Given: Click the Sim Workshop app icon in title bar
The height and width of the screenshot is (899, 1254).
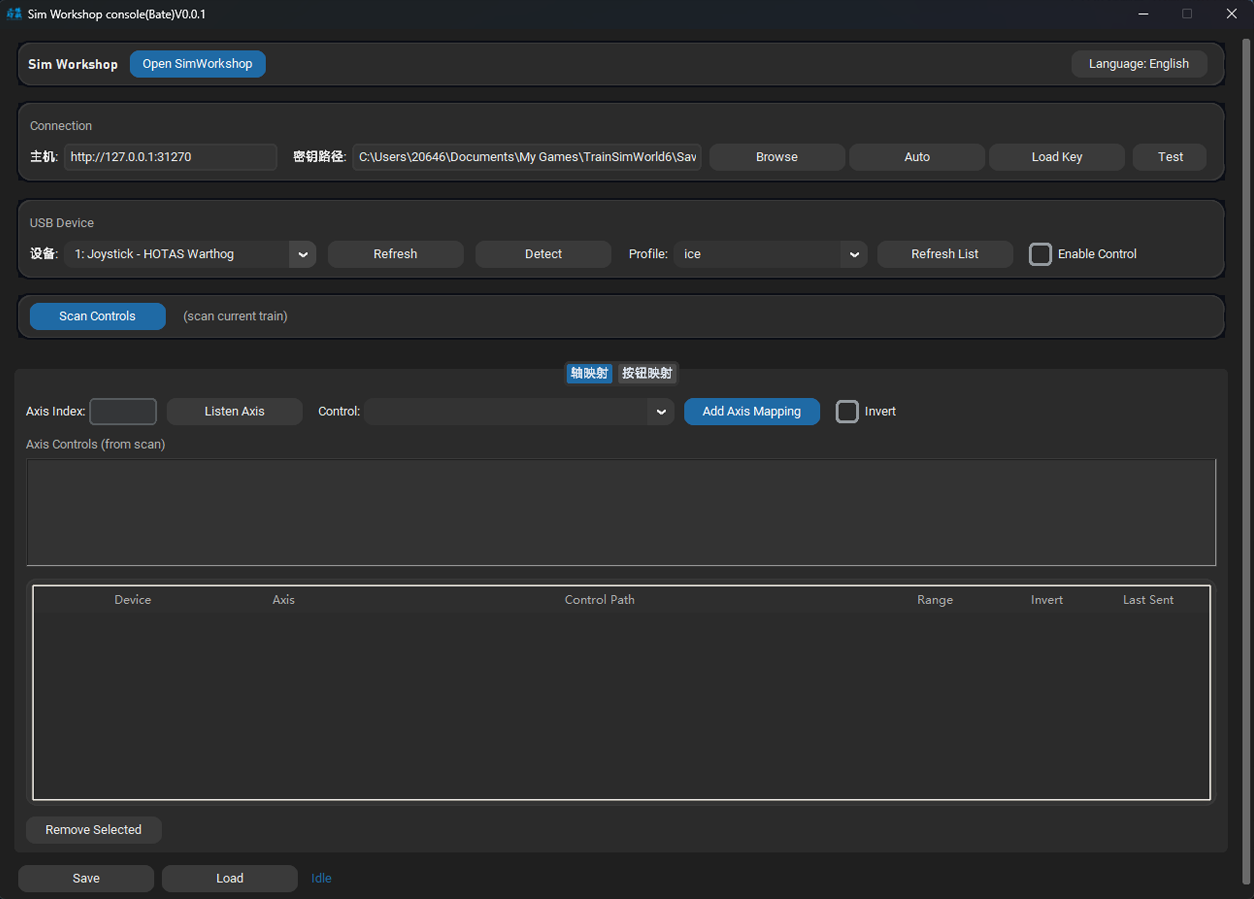Looking at the screenshot, I should coord(14,14).
